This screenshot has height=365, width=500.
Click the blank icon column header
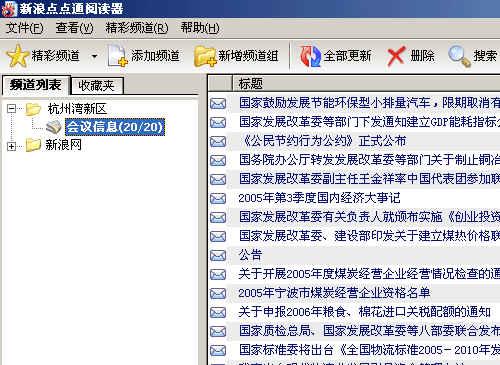[x=220, y=83]
